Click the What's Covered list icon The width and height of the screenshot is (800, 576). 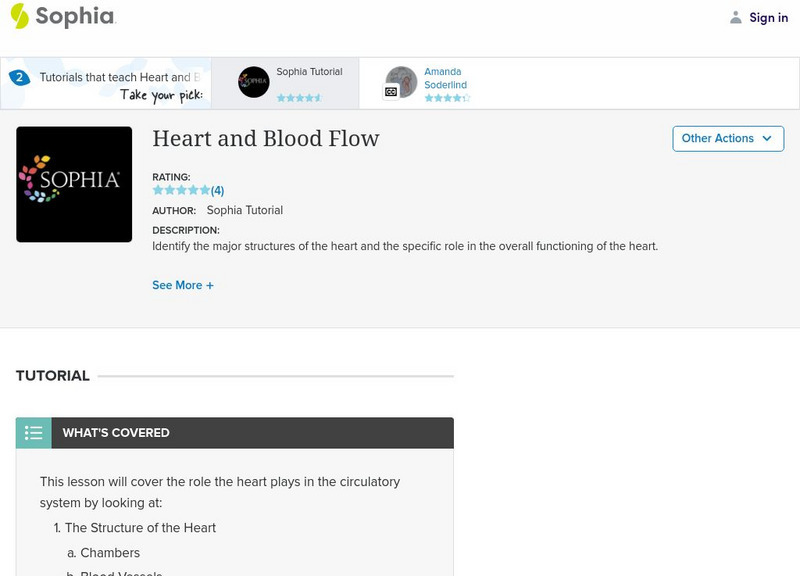34,433
